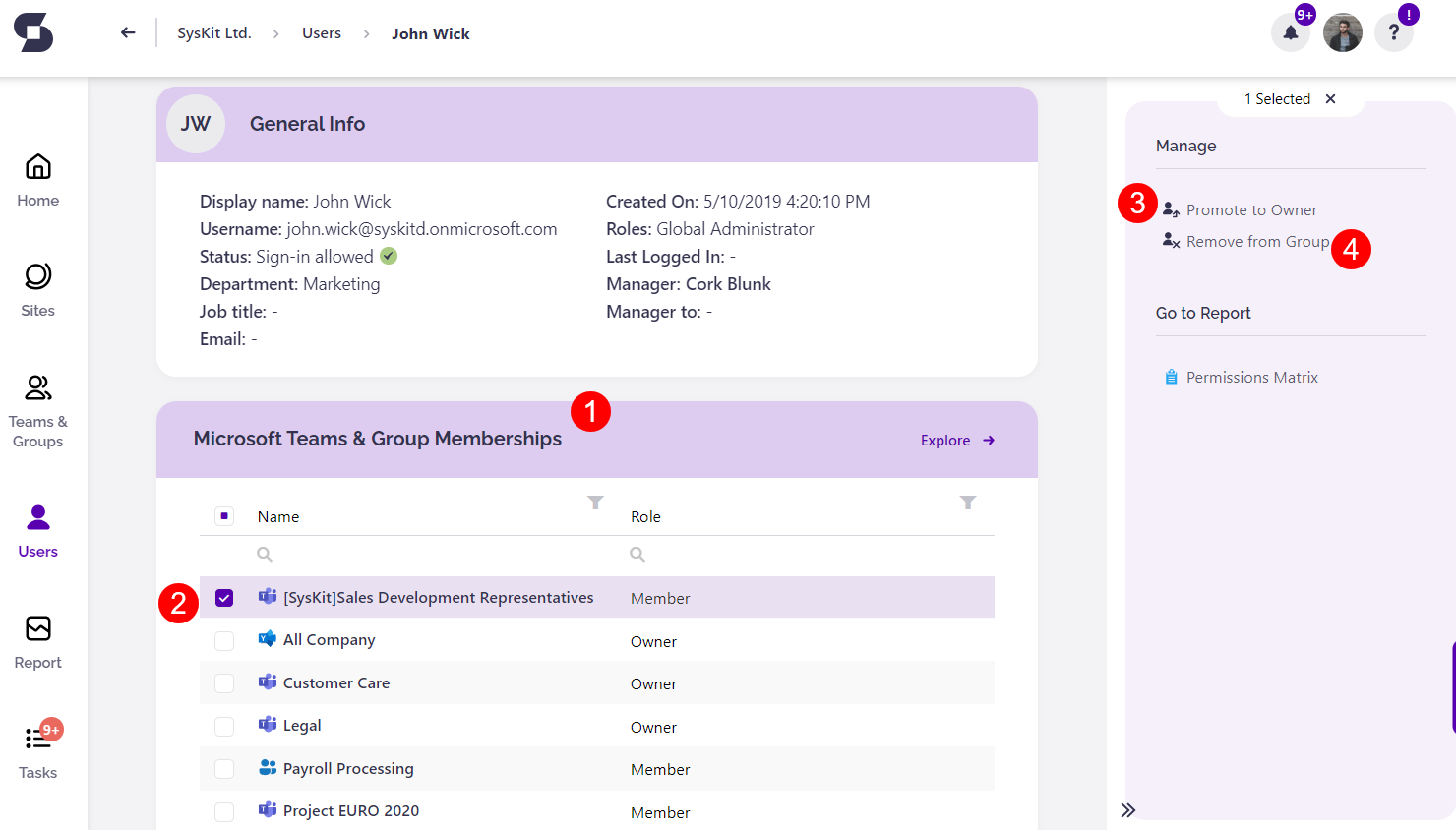1456x830 pixels.
Task: Dismiss the 1 Selected tab
Action: 1330,98
